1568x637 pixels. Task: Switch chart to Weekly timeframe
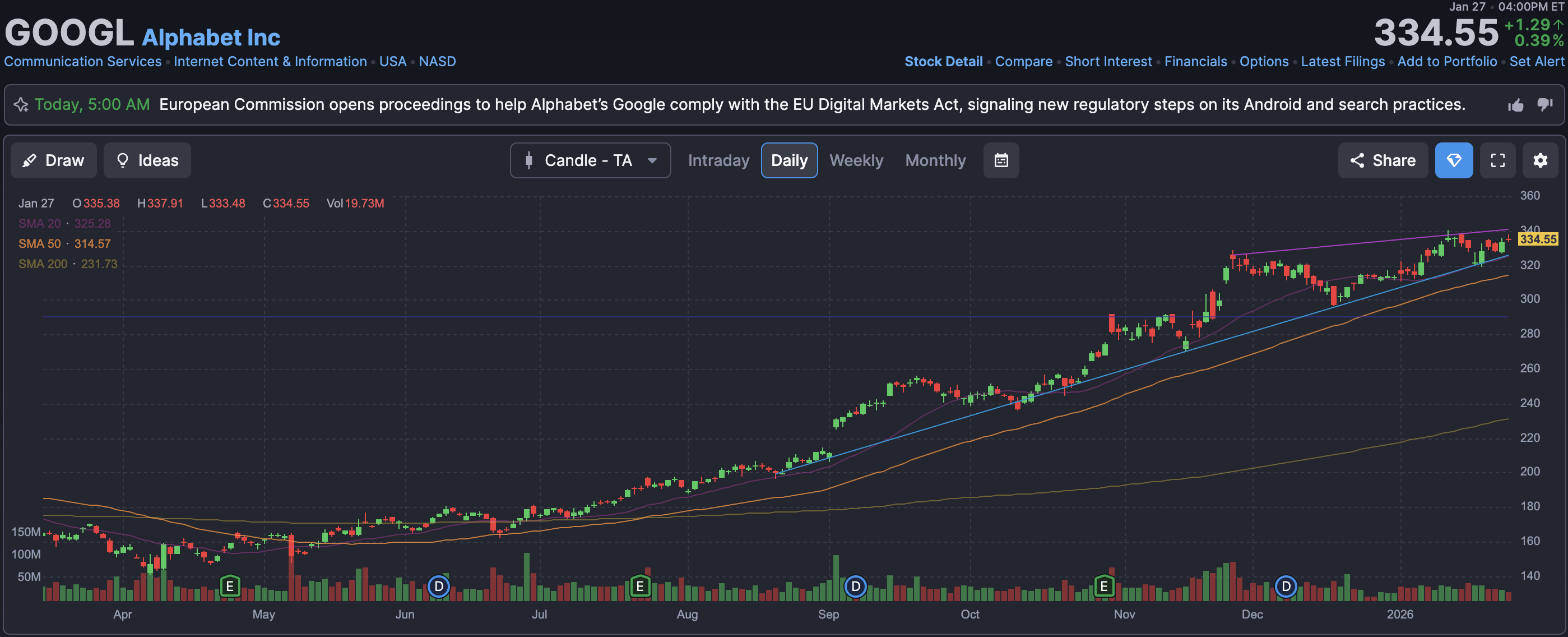tap(856, 160)
